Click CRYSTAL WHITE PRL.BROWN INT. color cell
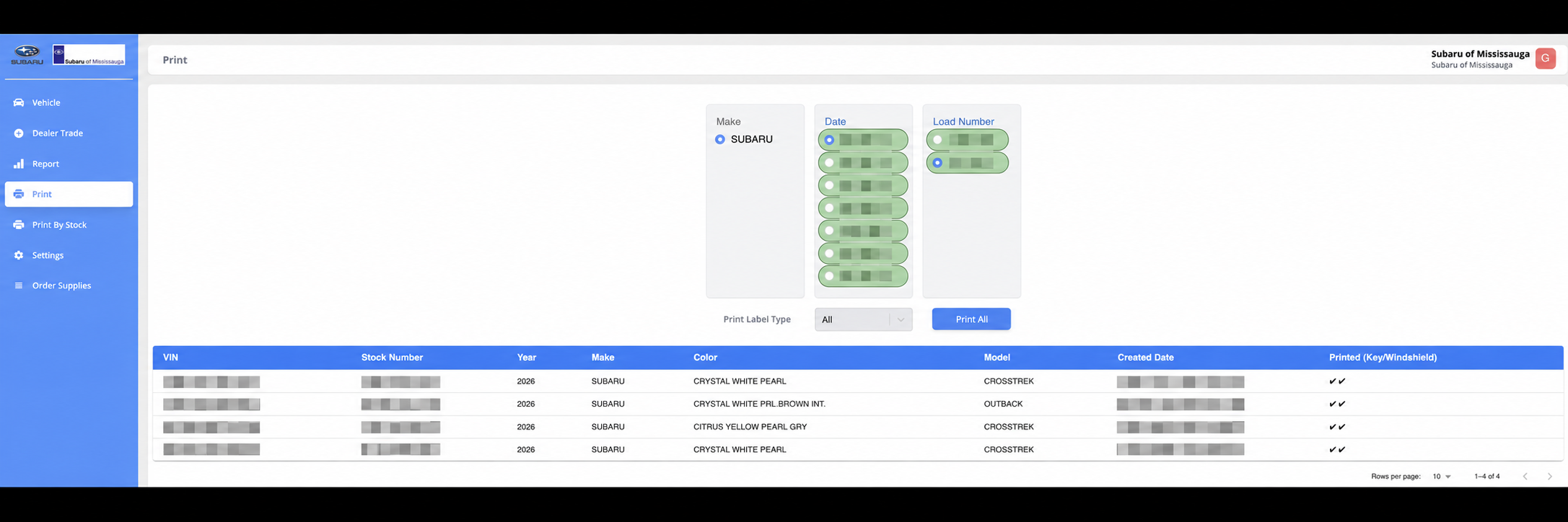The height and width of the screenshot is (522, 1568). click(x=759, y=404)
